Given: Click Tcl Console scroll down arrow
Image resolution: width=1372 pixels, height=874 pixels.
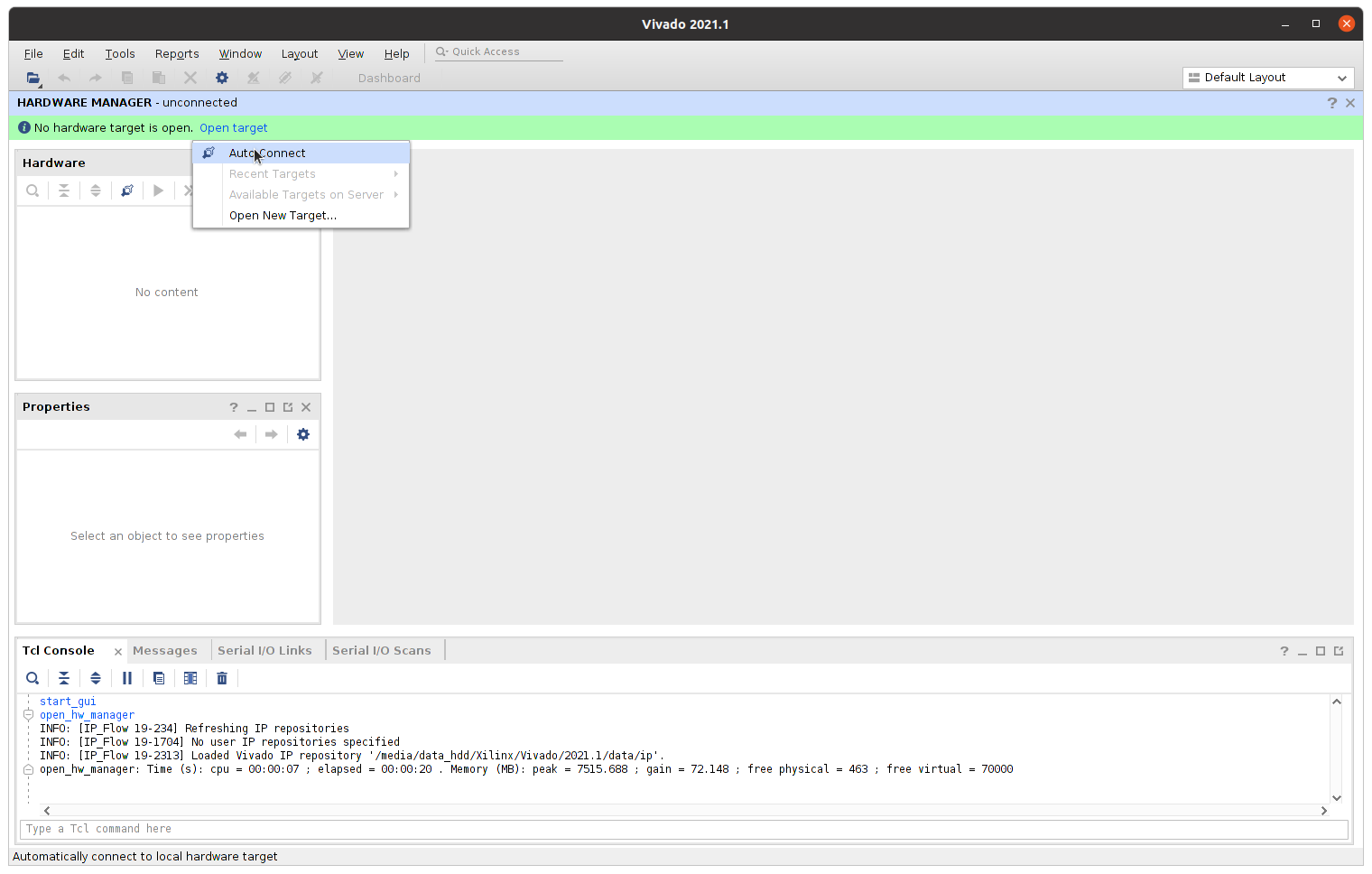Looking at the screenshot, I should pyautogui.click(x=1337, y=797).
